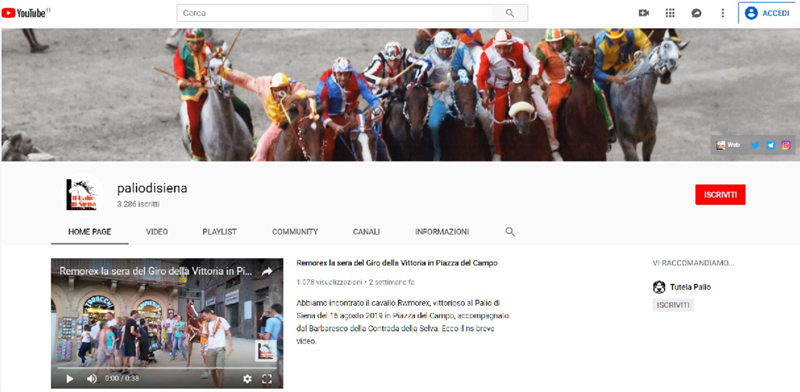Open the Telegram link icon on the banner
Screen dimensions: 800x392
pyautogui.click(x=770, y=145)
